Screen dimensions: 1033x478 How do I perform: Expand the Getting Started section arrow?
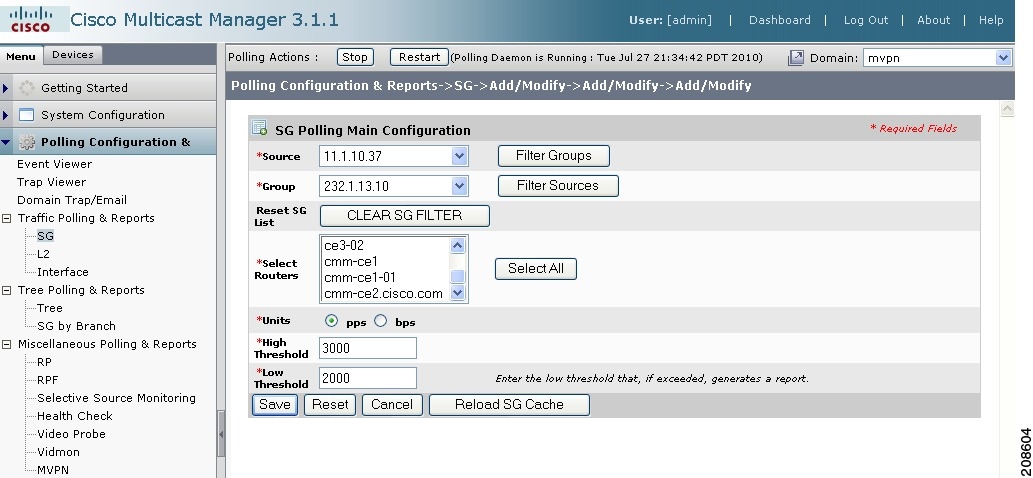pos(6,88)
